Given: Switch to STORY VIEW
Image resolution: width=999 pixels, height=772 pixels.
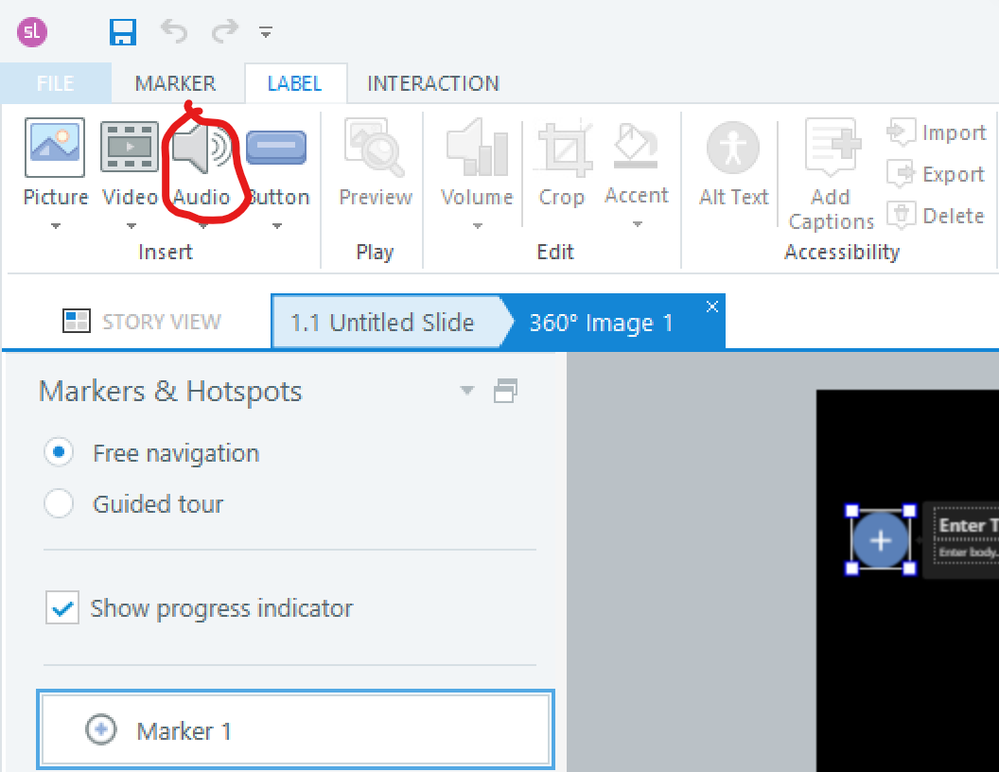Looking at the screenshot, I should tap(141, 322).
